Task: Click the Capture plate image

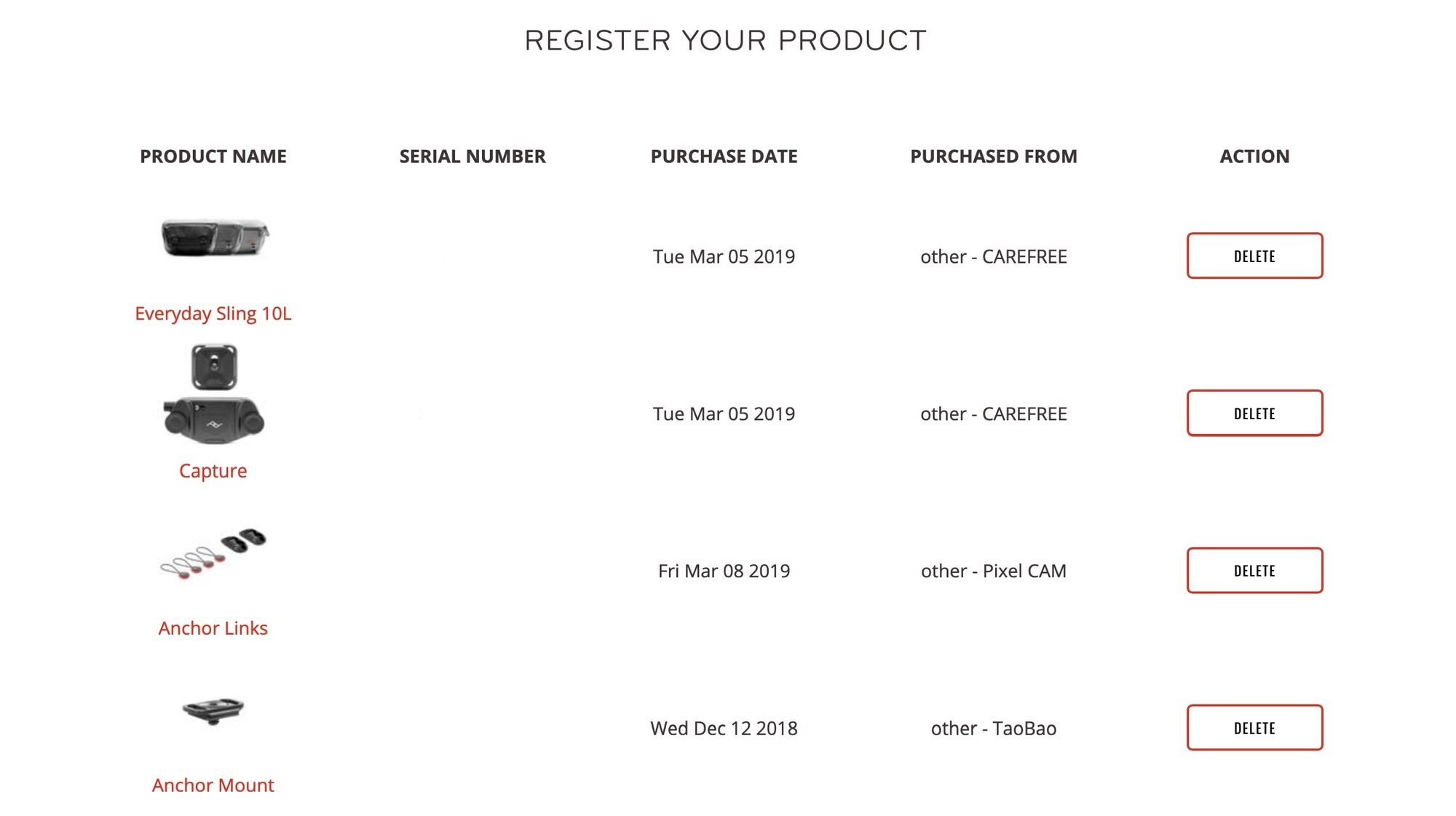Action: pyautogui.click(x=214, y=368)
